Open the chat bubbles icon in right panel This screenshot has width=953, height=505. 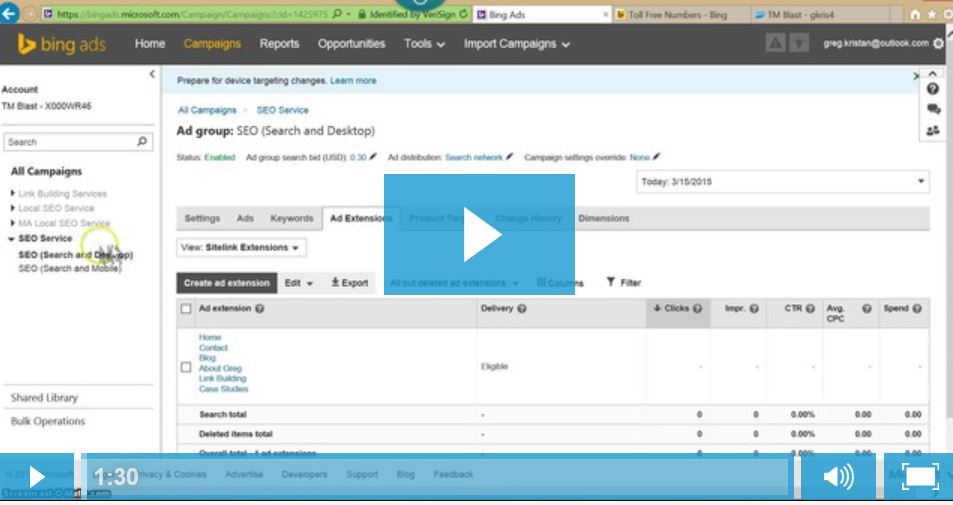point(933,109)
